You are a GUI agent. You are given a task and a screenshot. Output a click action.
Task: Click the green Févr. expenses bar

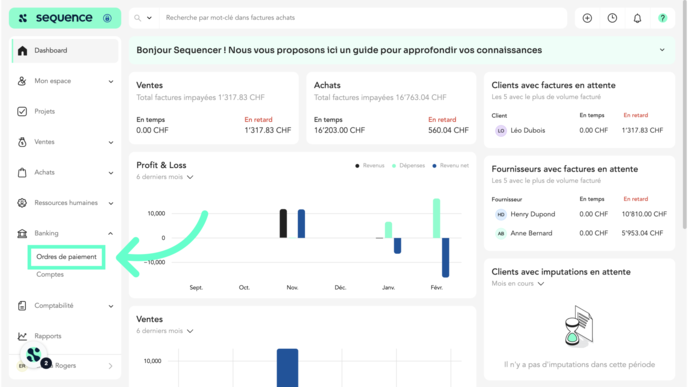click(x=437, y=219)
